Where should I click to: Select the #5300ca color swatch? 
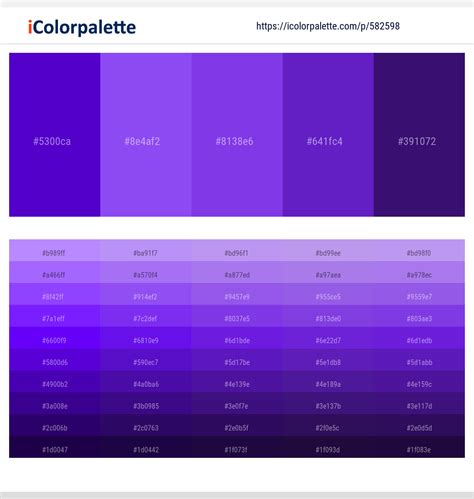(55, 135)
